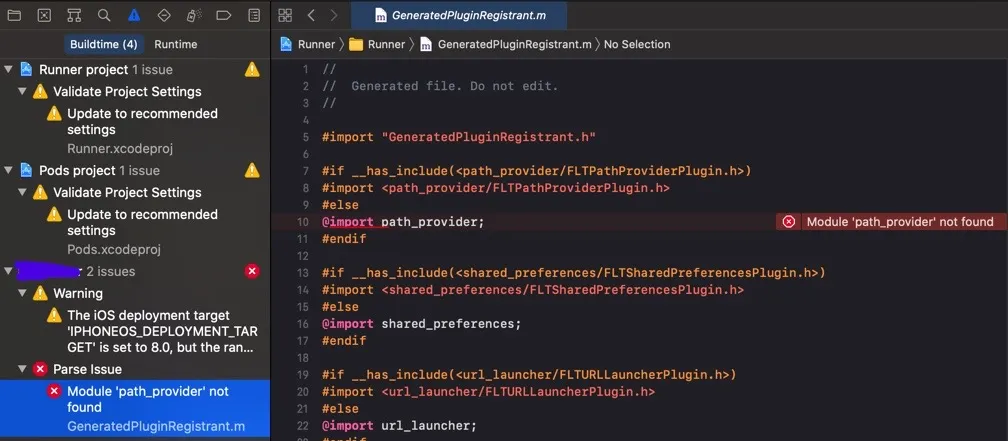Collapse the Runner project issue group
The height and width of the screenshot is (441, 1008).
pos(8,69)
